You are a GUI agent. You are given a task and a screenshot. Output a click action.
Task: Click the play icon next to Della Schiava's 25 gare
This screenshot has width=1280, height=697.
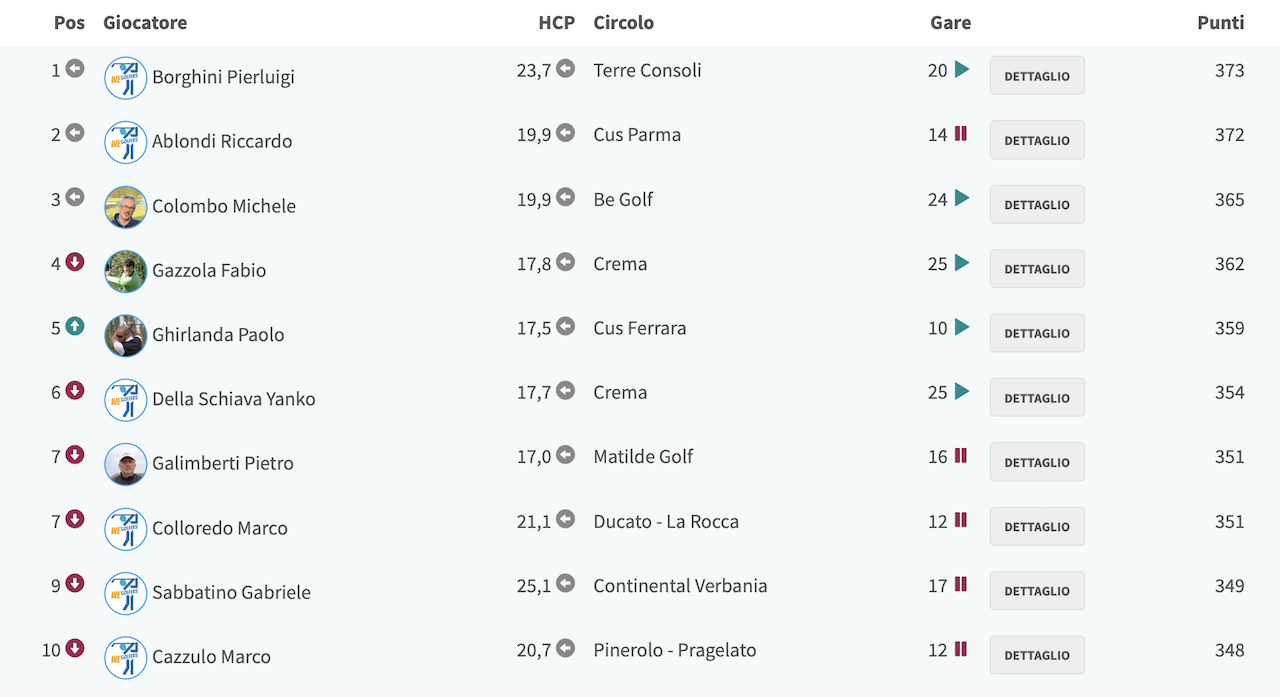pyautogui.click(x=962, y=391)
